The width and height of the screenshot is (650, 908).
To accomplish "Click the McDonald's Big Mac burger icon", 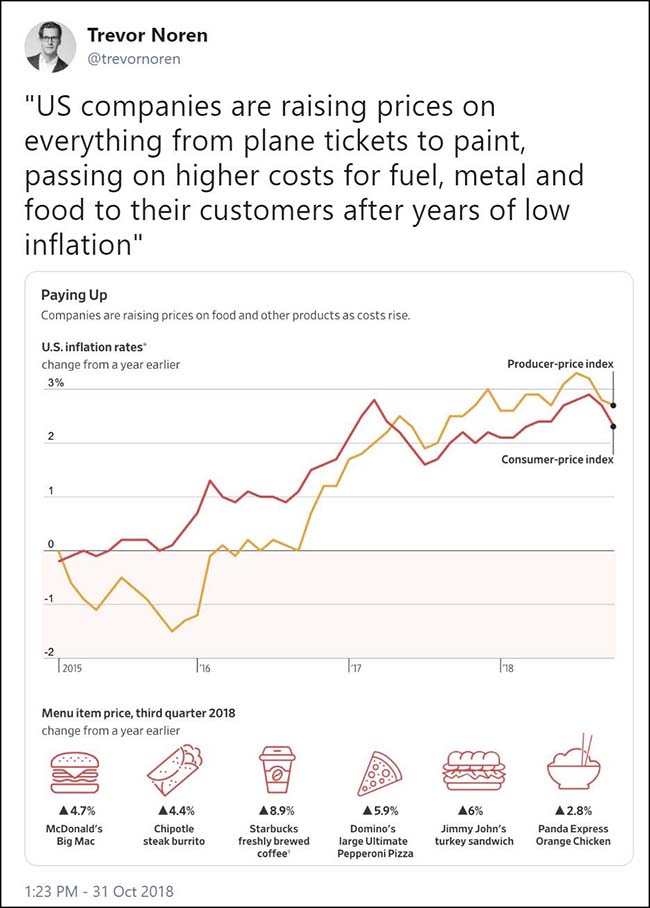I will pyautogui.click(x=76, y=768).
